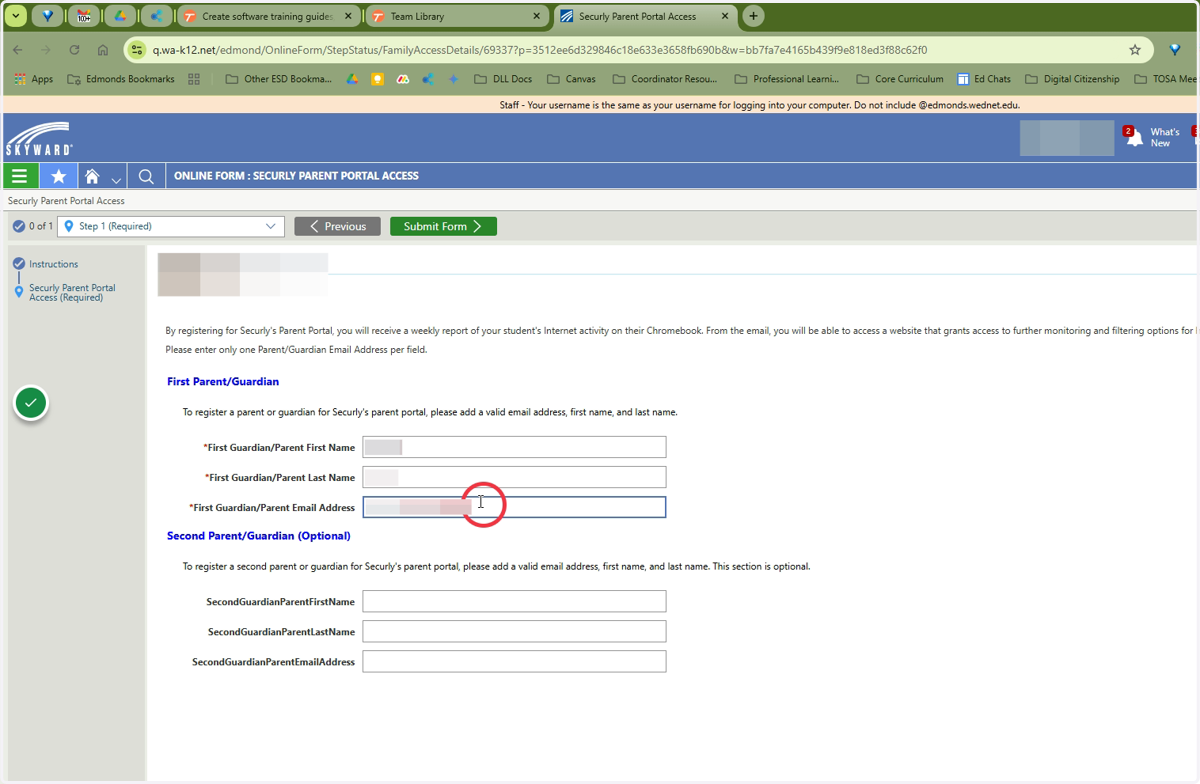Image resolution: width=1200 pixels, height=784 pixels.
Task: Close the Securly Parent Portal Access tab
Action: tap(725, 16)
